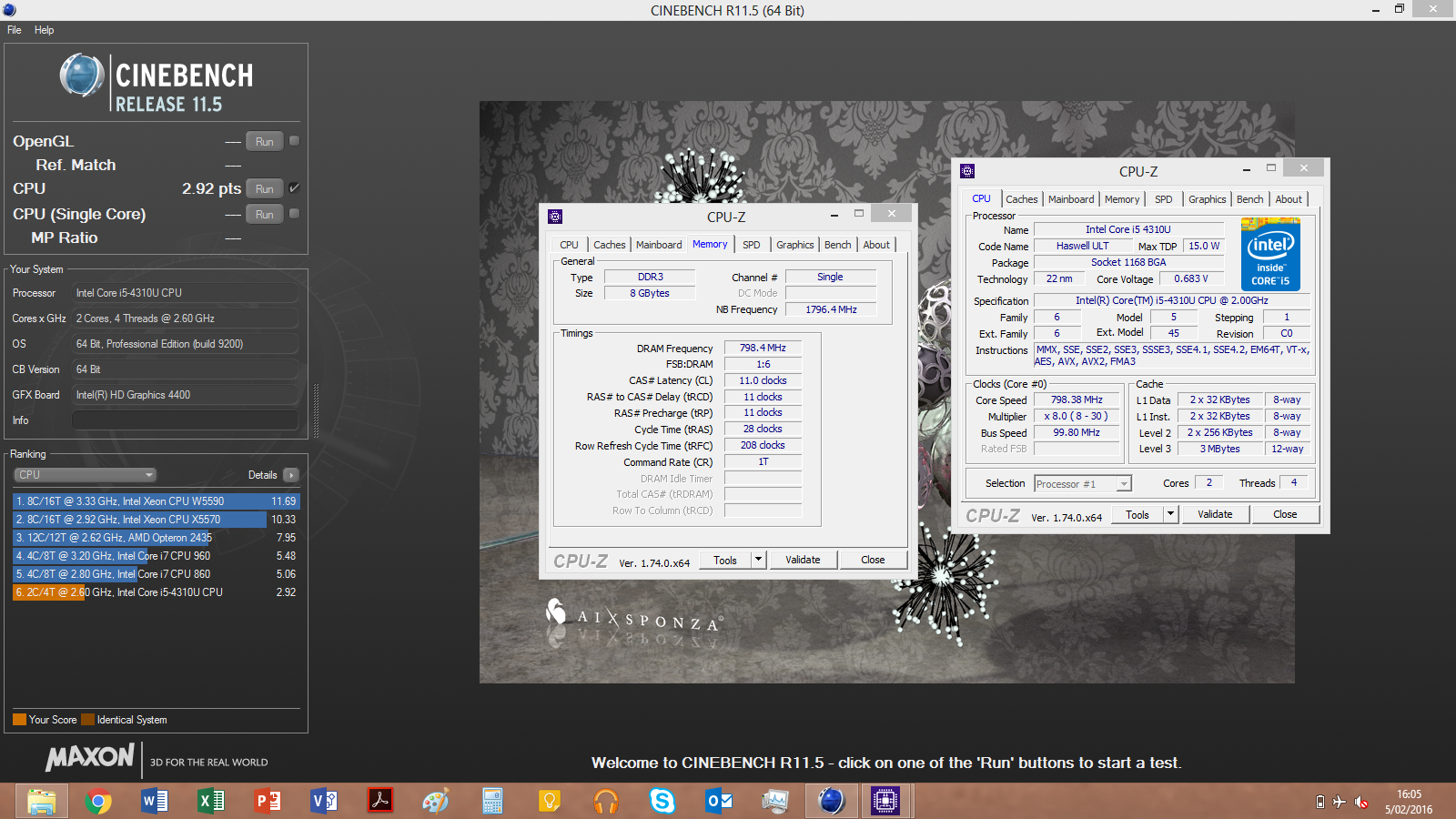Open the Graphics tab in CPU window

pos(1208,199)
